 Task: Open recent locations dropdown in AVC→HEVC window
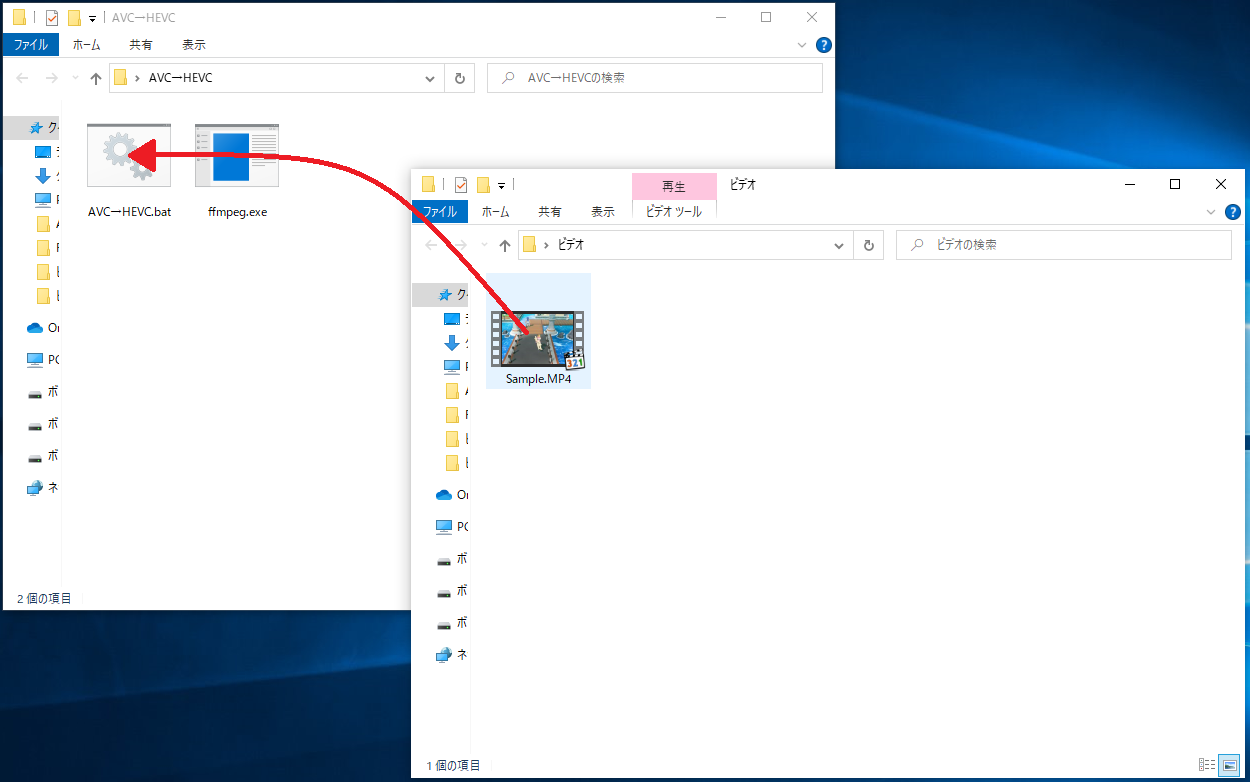pos(74,78)
